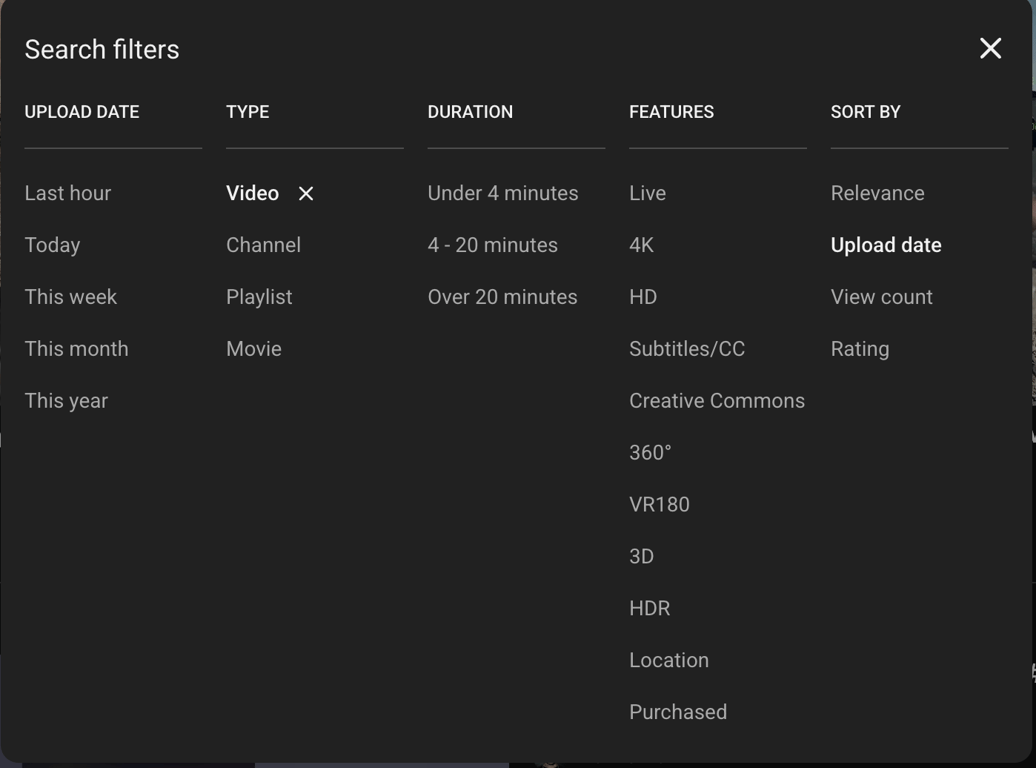The width and height of the screenshot is (1036, 768).
Task: Select 4 - 20 minutes duration
Action: (493, 245)
